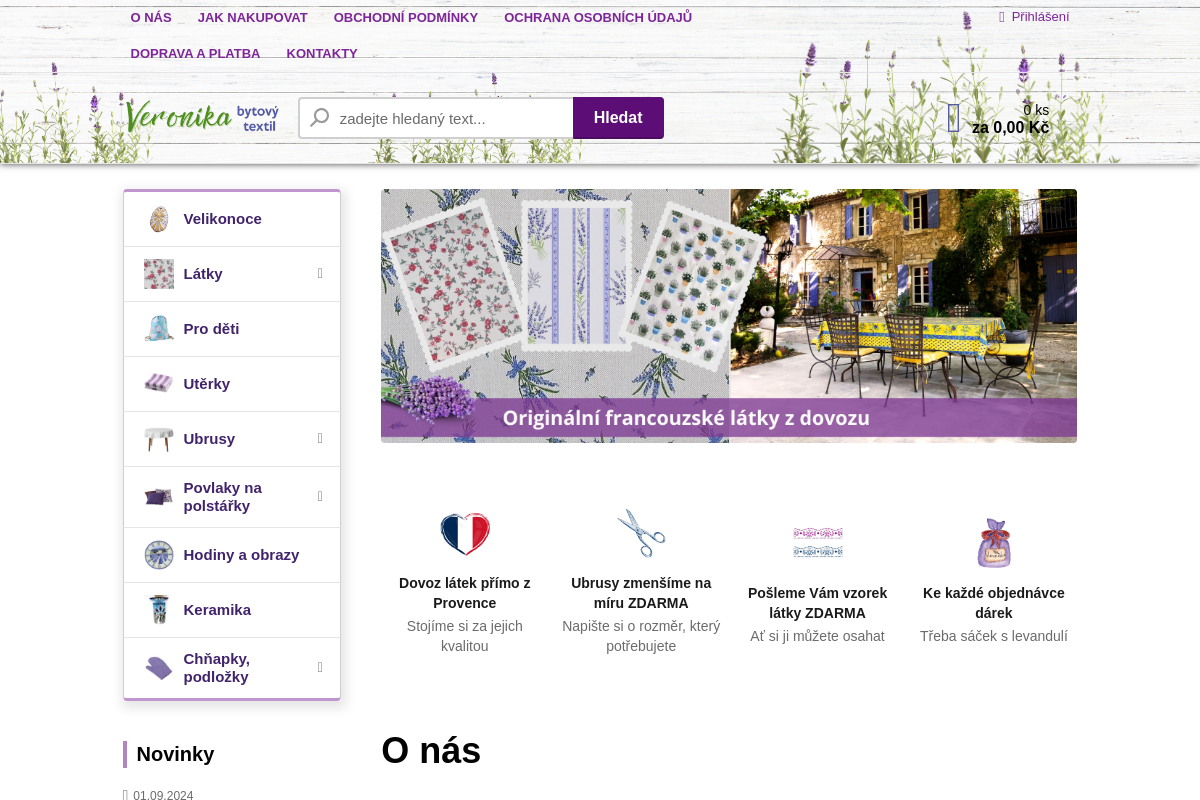Open the Přihlášení login link

point(1039,17)
